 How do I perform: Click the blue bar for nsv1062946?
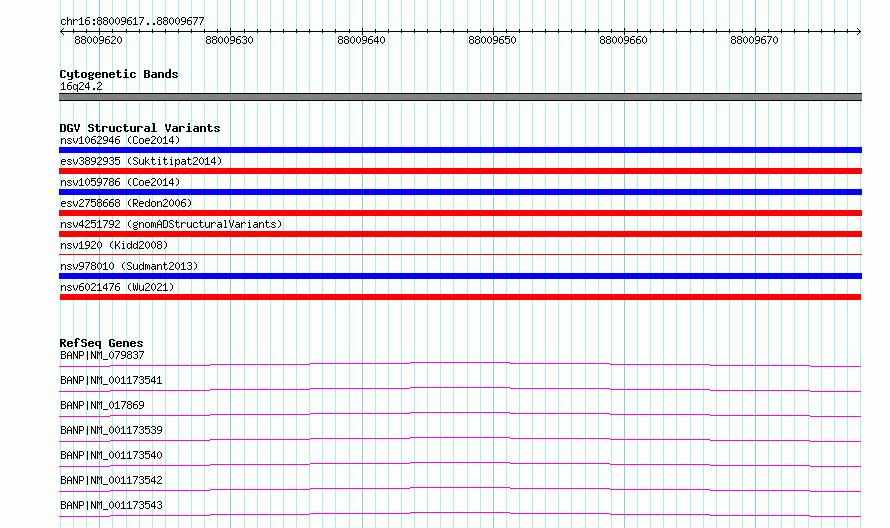click(460, 150)
